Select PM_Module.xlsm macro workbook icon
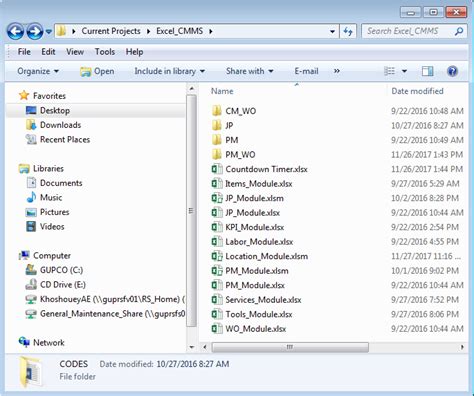 217,270
